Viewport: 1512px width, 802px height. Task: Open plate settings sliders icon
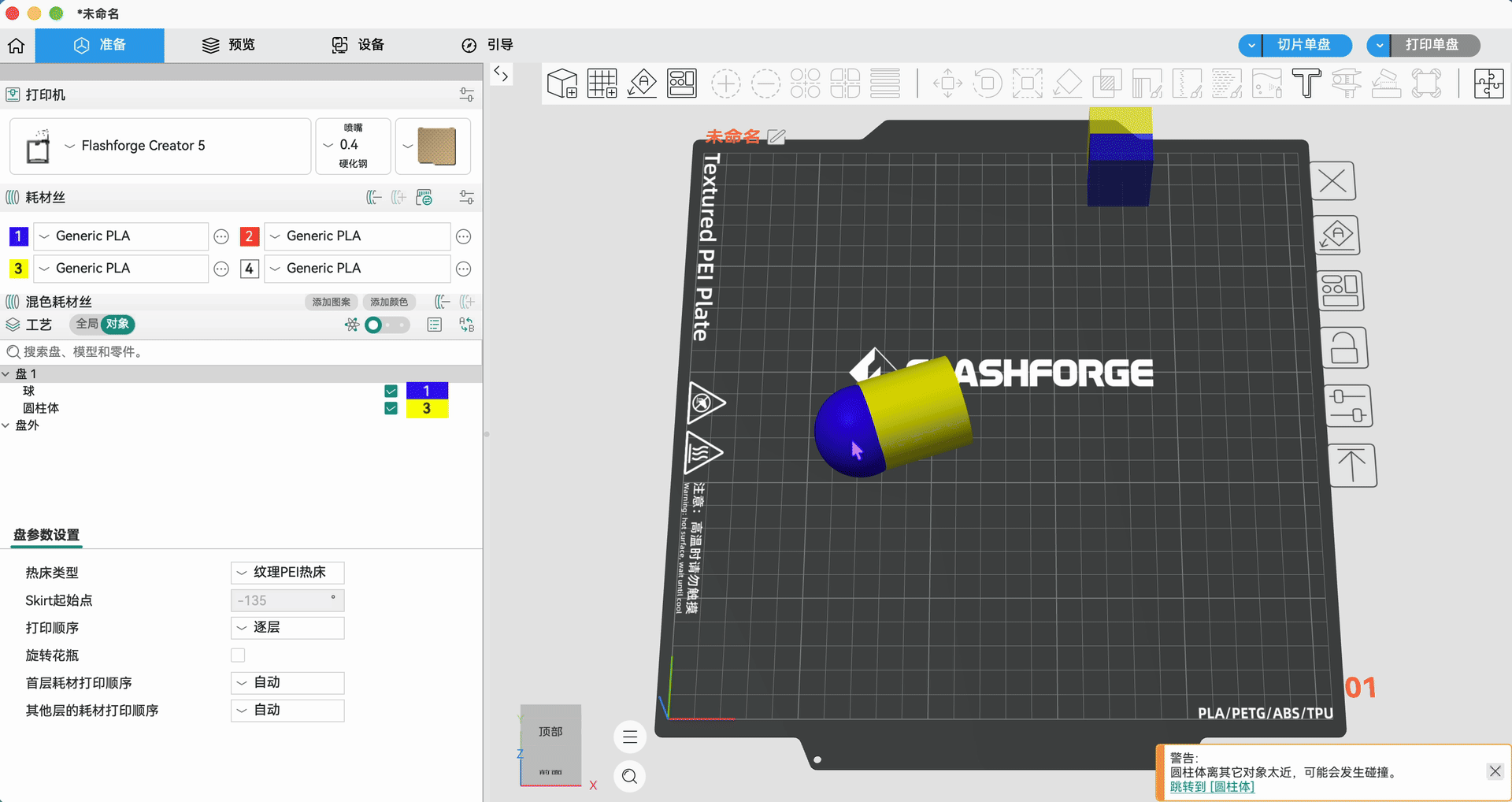(1348, 407)
